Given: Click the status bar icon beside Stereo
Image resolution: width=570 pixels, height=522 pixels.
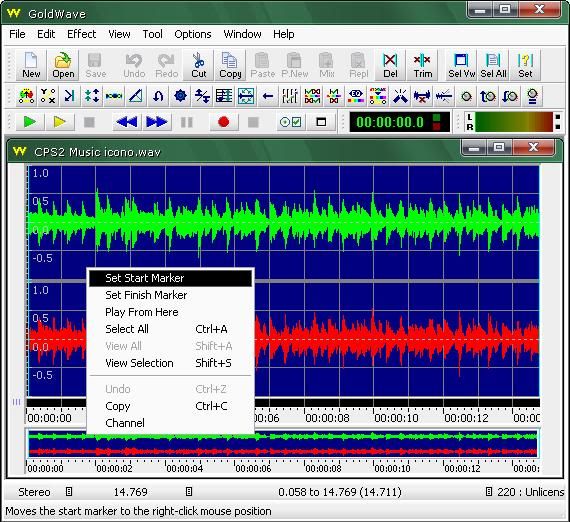Looking at the screenshot, I should click(69, 492).
